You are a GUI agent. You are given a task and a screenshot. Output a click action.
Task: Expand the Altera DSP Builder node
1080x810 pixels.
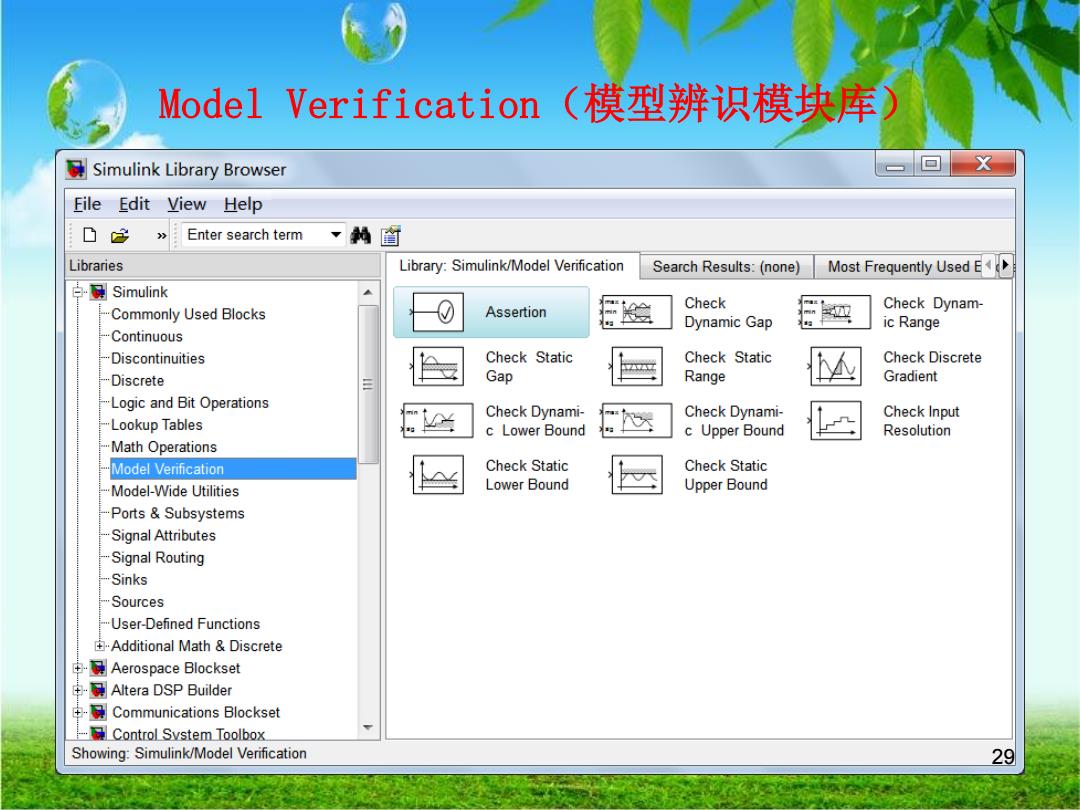[78, 690]
